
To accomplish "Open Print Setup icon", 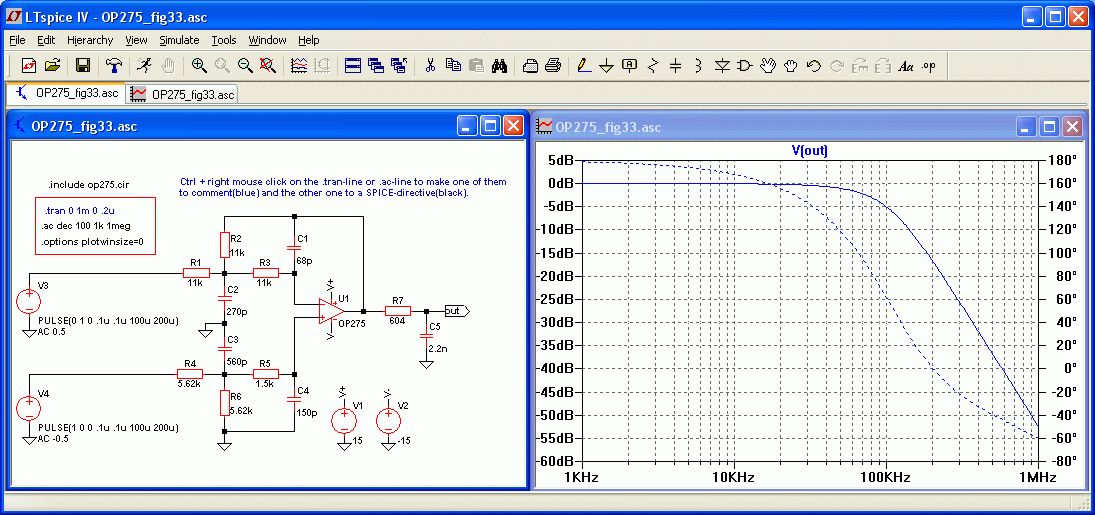I will pos(531,66).
